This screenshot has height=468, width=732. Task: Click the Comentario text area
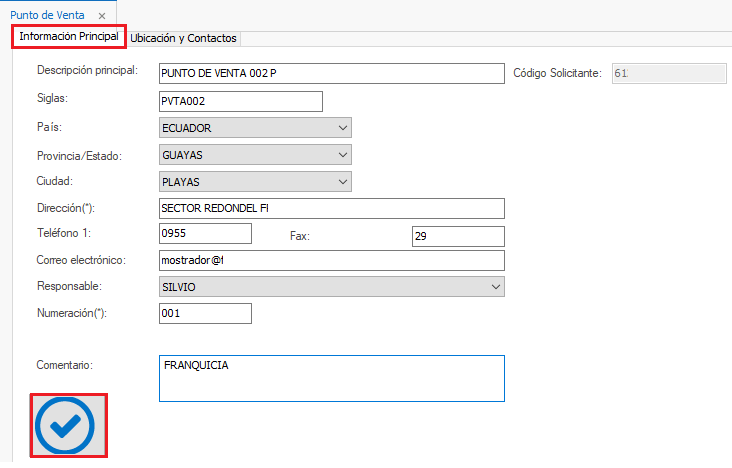pos(331,378)
